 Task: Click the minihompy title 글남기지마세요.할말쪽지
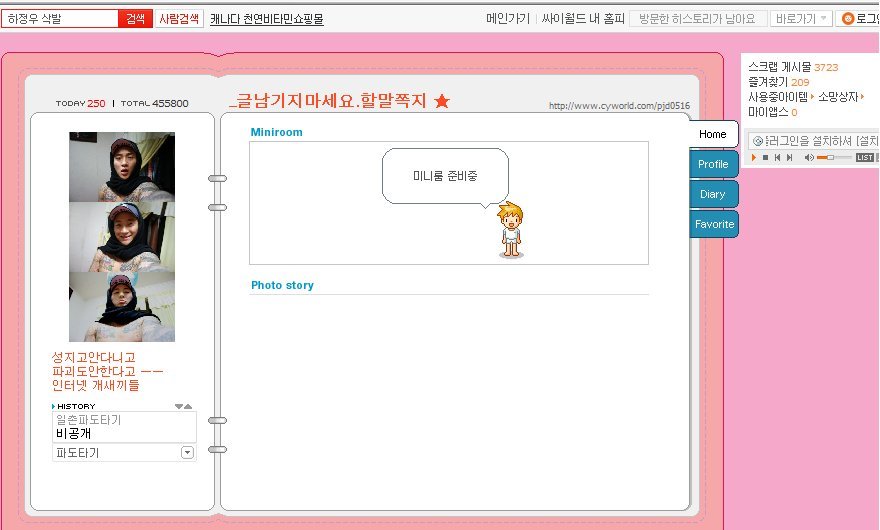329,101
